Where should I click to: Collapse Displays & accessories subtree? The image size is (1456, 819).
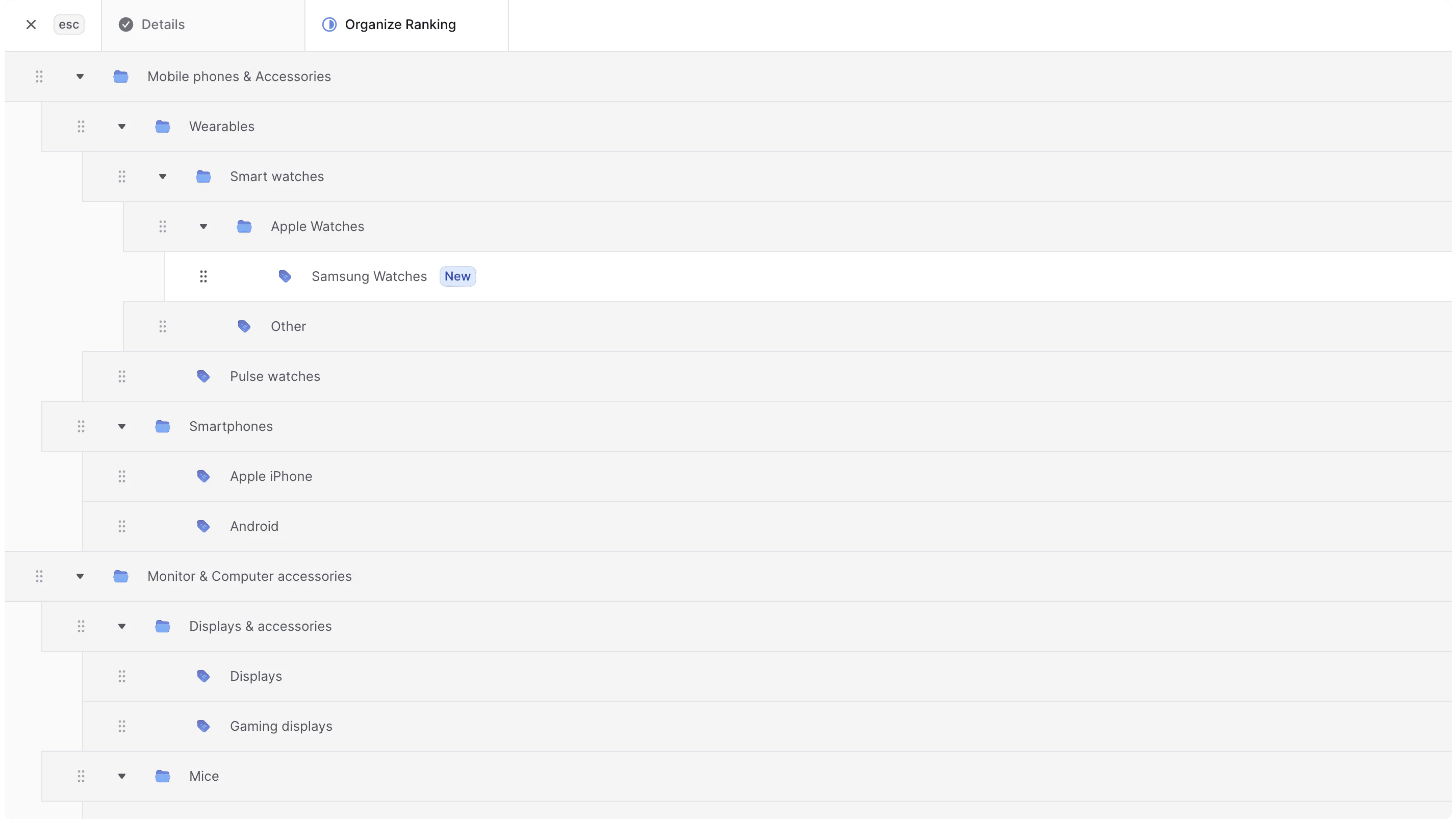tap(121, 626)
